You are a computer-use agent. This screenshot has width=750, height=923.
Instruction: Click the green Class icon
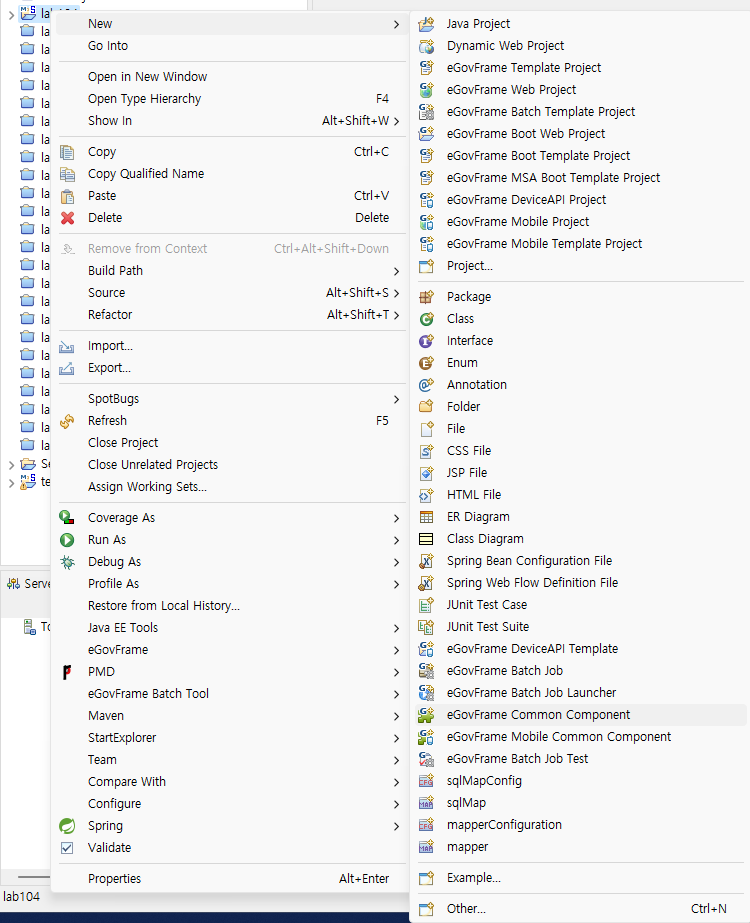[x=426, y=319]
